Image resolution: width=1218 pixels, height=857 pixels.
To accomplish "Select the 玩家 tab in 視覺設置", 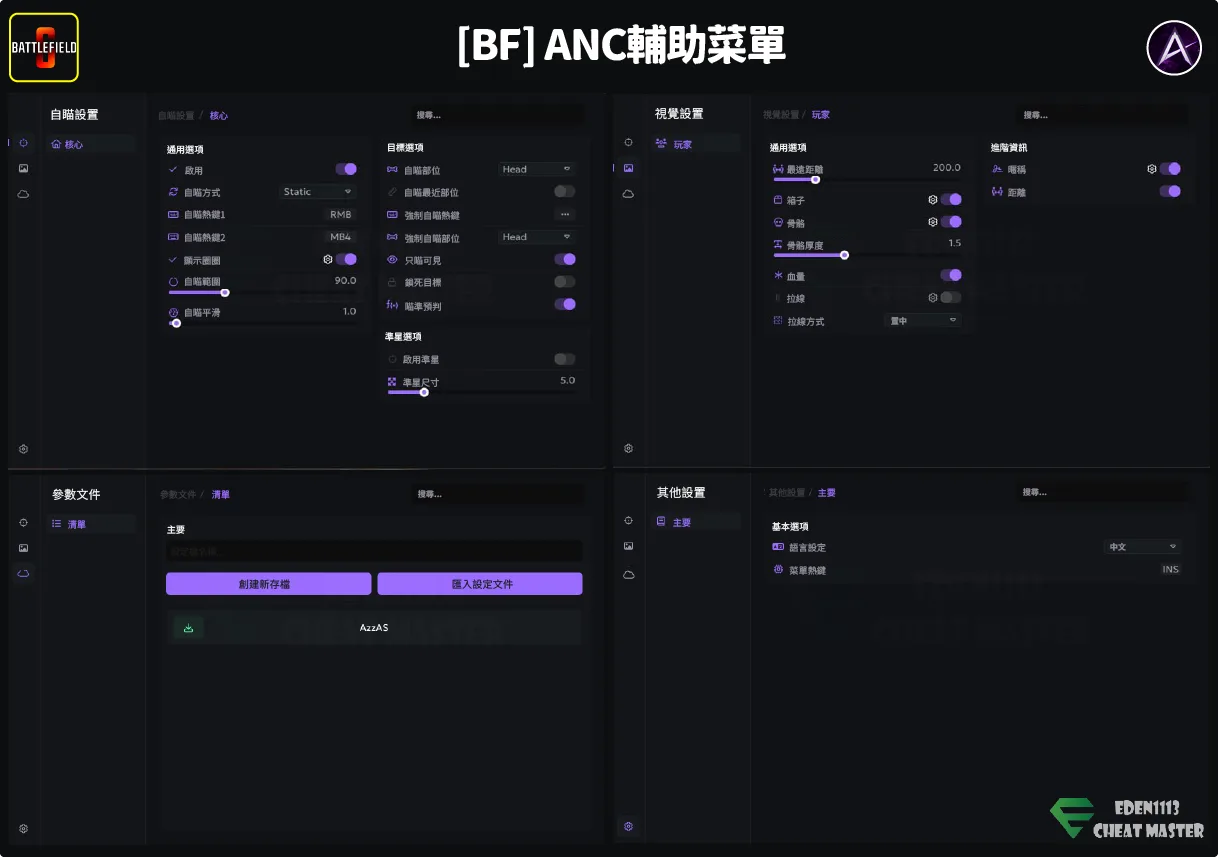I will (682, 144).
